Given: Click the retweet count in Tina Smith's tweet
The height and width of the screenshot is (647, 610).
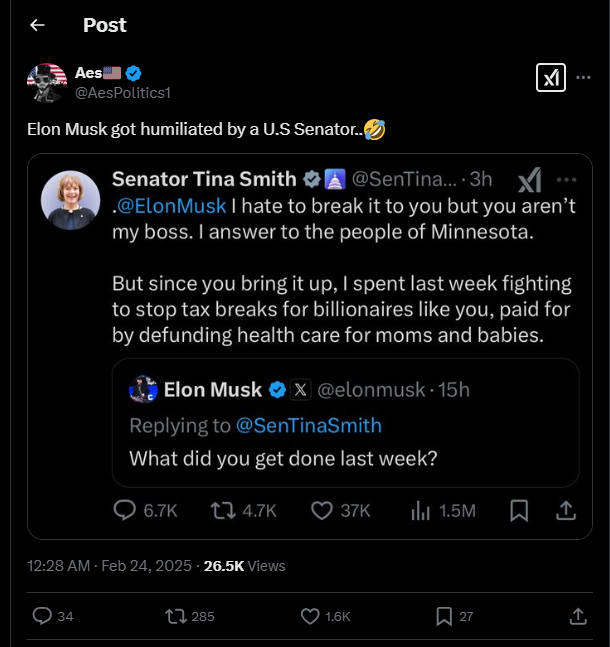Looking at the screenshot, I should click(x=244, y=510).
